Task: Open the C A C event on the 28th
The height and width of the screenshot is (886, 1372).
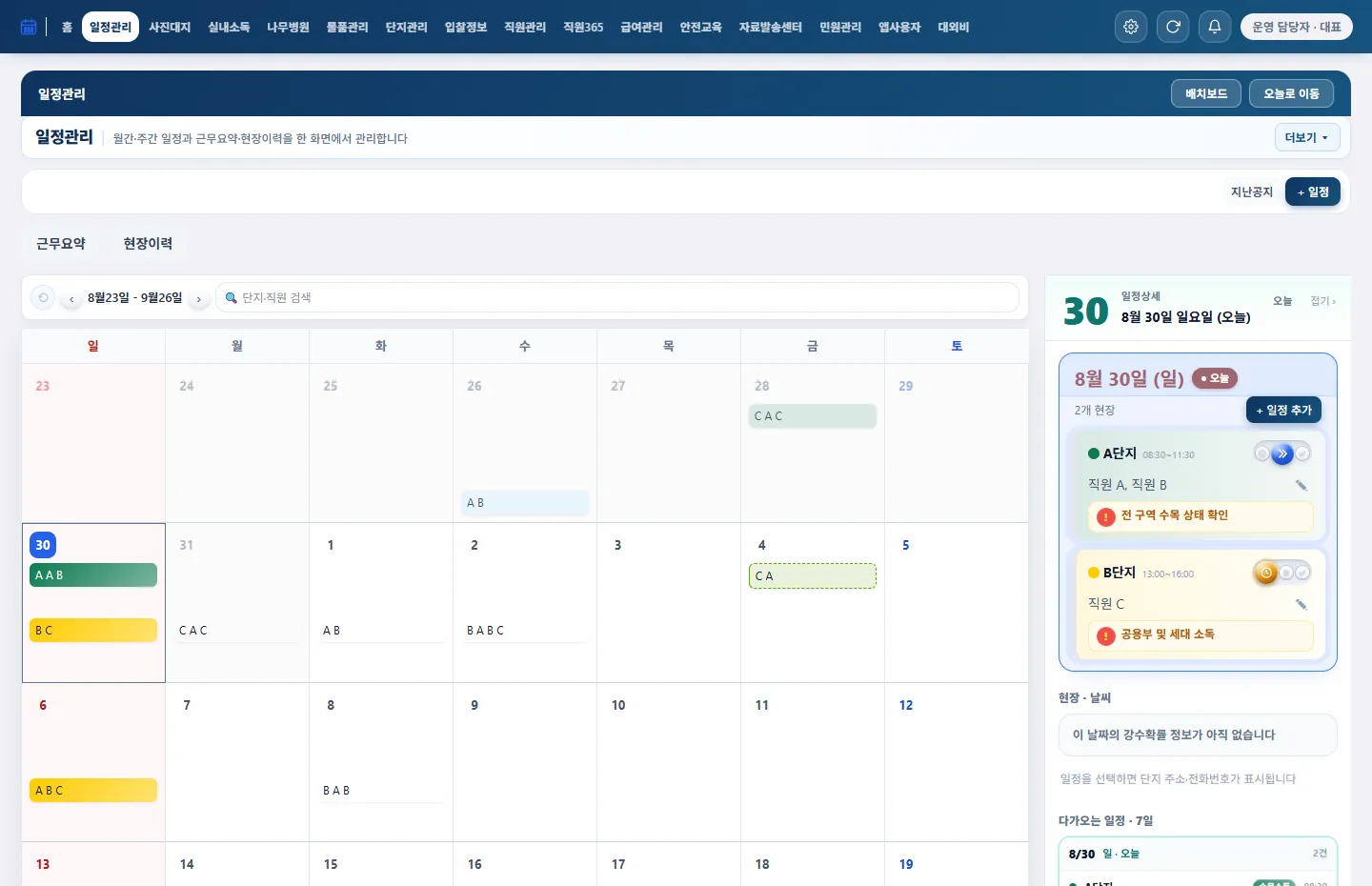Action: (813, 416)
